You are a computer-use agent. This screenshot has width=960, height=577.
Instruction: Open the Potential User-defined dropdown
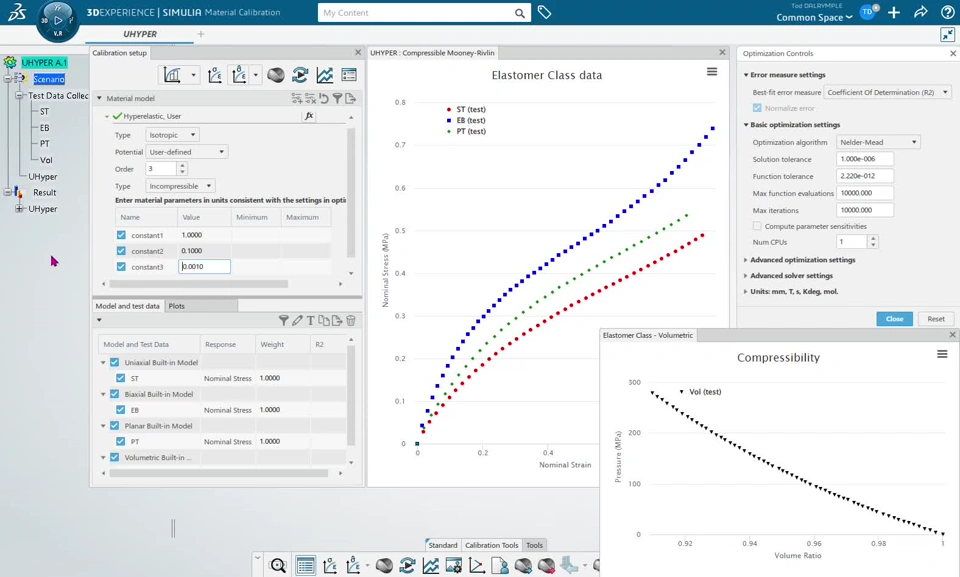[x=187, y=152]
